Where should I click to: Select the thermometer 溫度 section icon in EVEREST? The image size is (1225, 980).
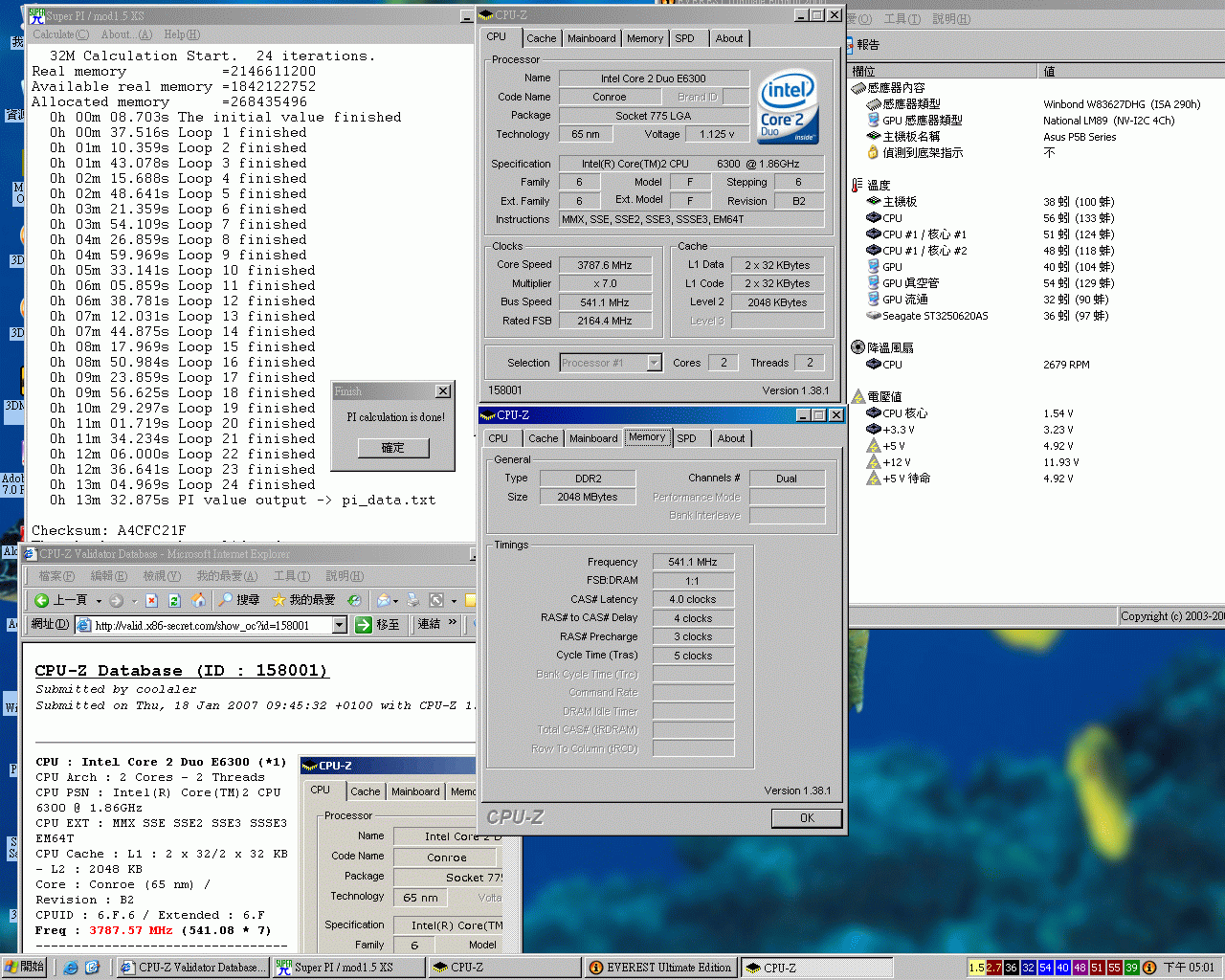[x=857, y=185]
